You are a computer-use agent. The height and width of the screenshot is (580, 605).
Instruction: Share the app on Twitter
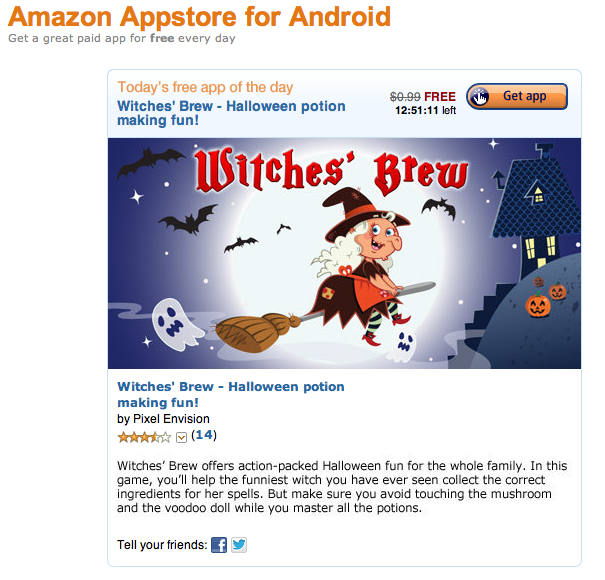point(239,545)
